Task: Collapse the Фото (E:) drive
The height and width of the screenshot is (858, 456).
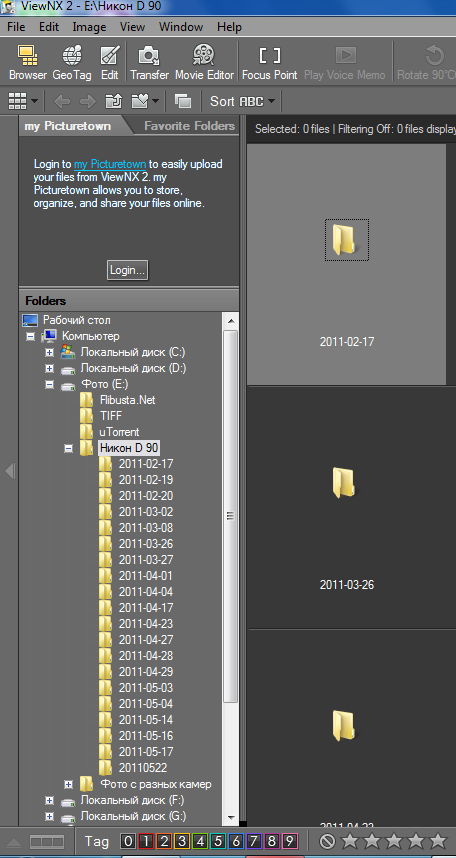Action: (x=49, y=385)
